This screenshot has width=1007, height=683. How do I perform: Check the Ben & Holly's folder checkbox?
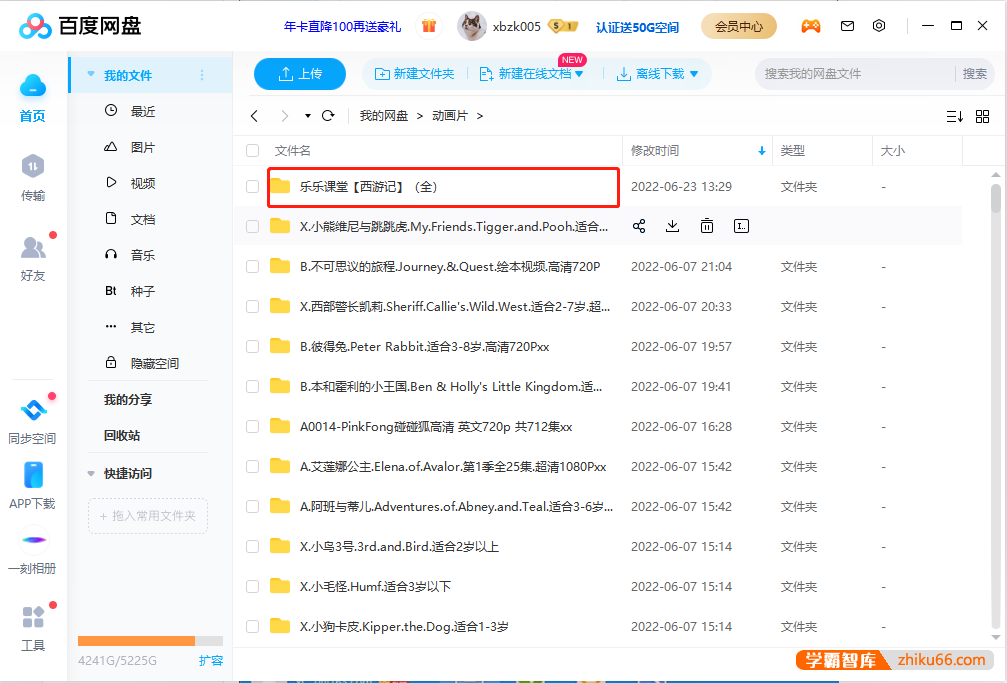coord(252,386)
